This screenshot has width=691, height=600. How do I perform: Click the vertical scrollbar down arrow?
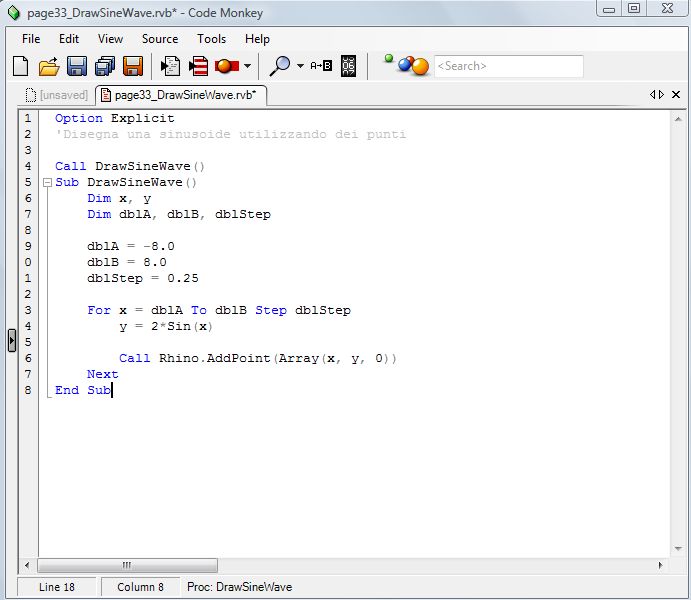(x=678, y=548)
